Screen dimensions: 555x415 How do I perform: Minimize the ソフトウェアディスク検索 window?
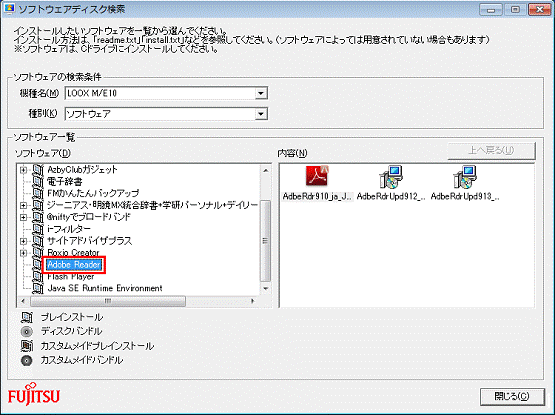[x=491, y=9]
